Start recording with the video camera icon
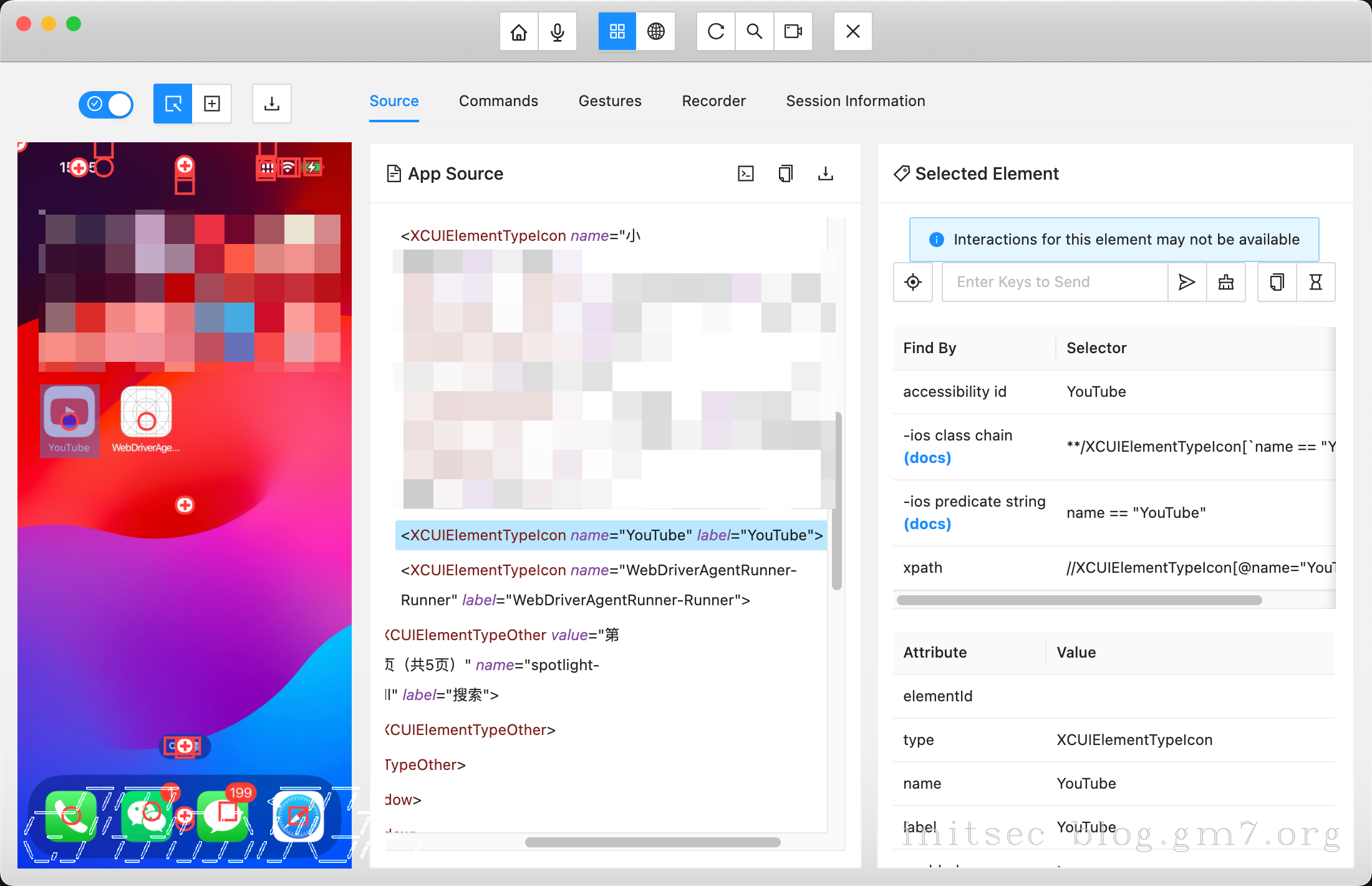The height and width of the screenshot is (886, 1372). (793, 31)
